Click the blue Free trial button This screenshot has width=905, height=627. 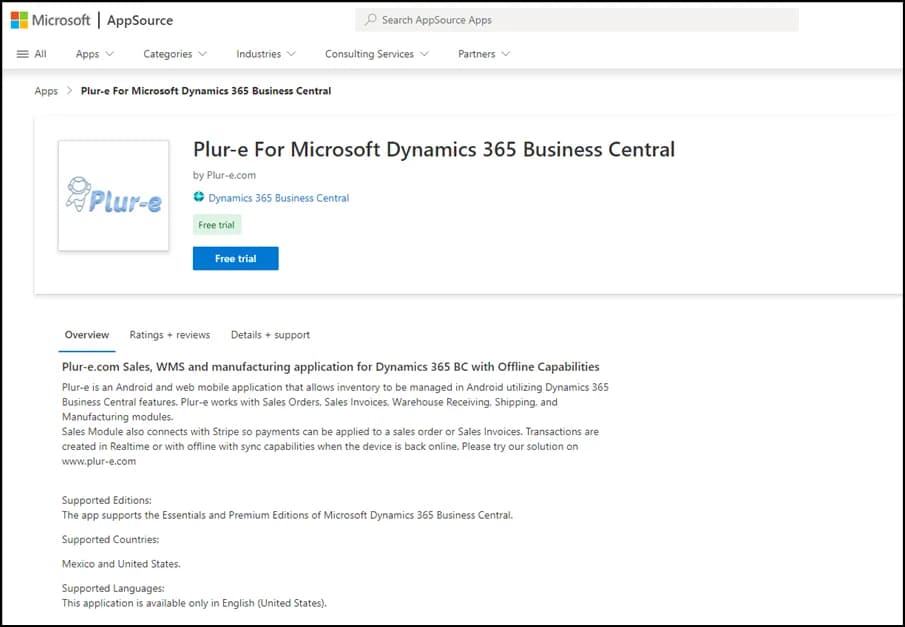point(235,259)
